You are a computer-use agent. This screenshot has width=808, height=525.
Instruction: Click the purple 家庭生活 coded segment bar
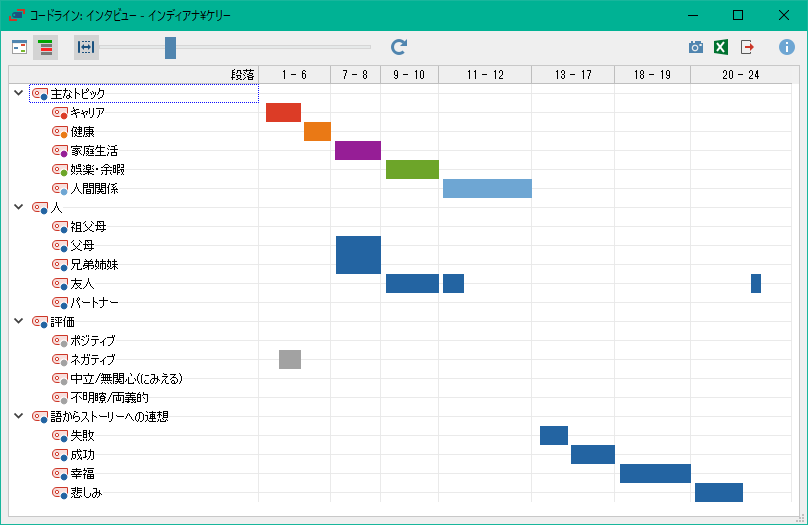358,150
